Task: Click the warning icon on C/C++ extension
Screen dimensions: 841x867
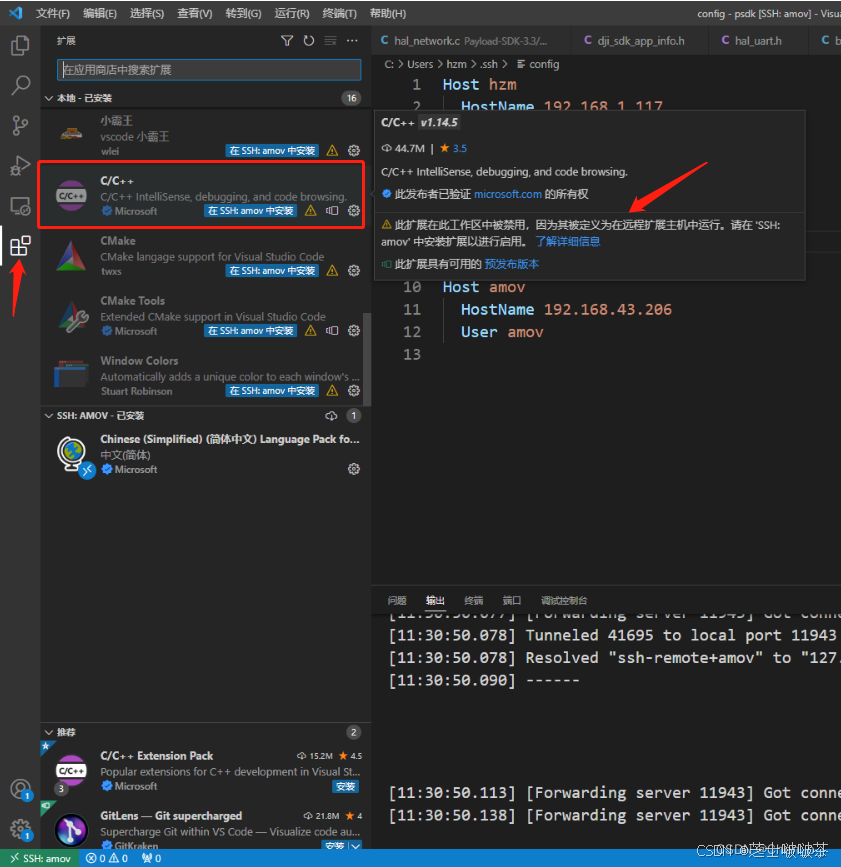Action: point(311,211)
